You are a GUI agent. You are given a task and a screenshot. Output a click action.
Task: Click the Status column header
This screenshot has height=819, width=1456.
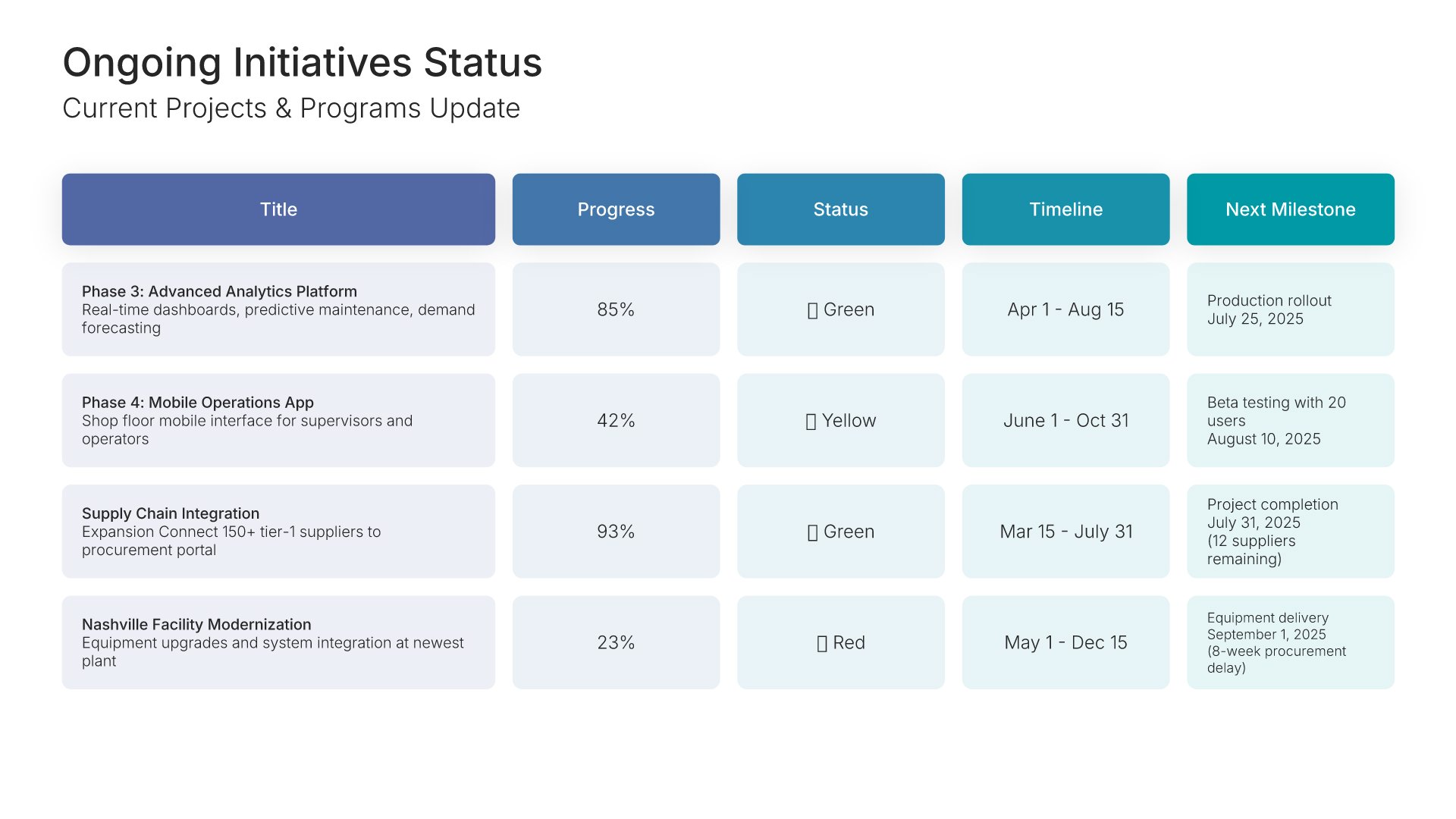click(840, 209)
